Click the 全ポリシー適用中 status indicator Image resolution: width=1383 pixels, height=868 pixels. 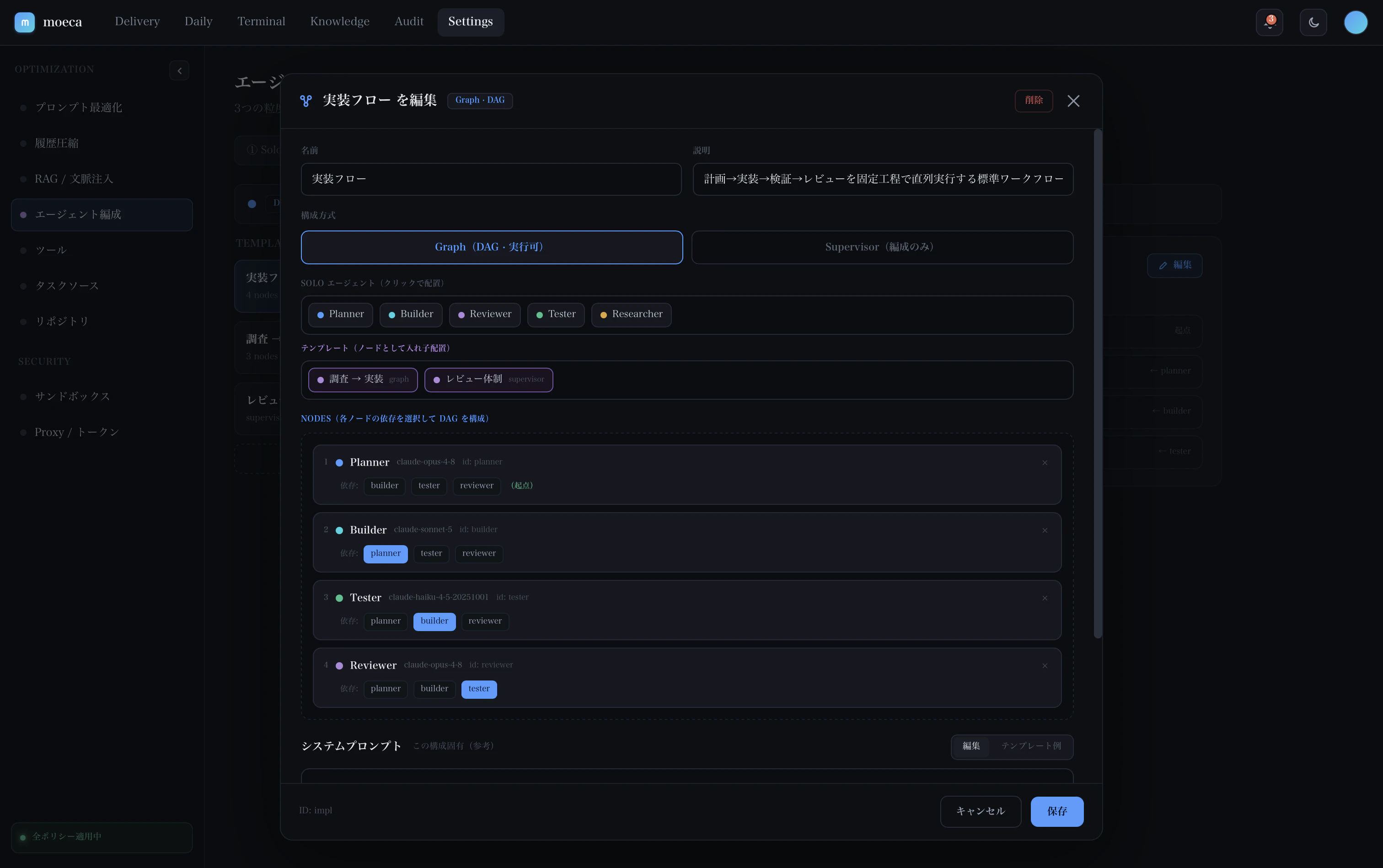102,837
